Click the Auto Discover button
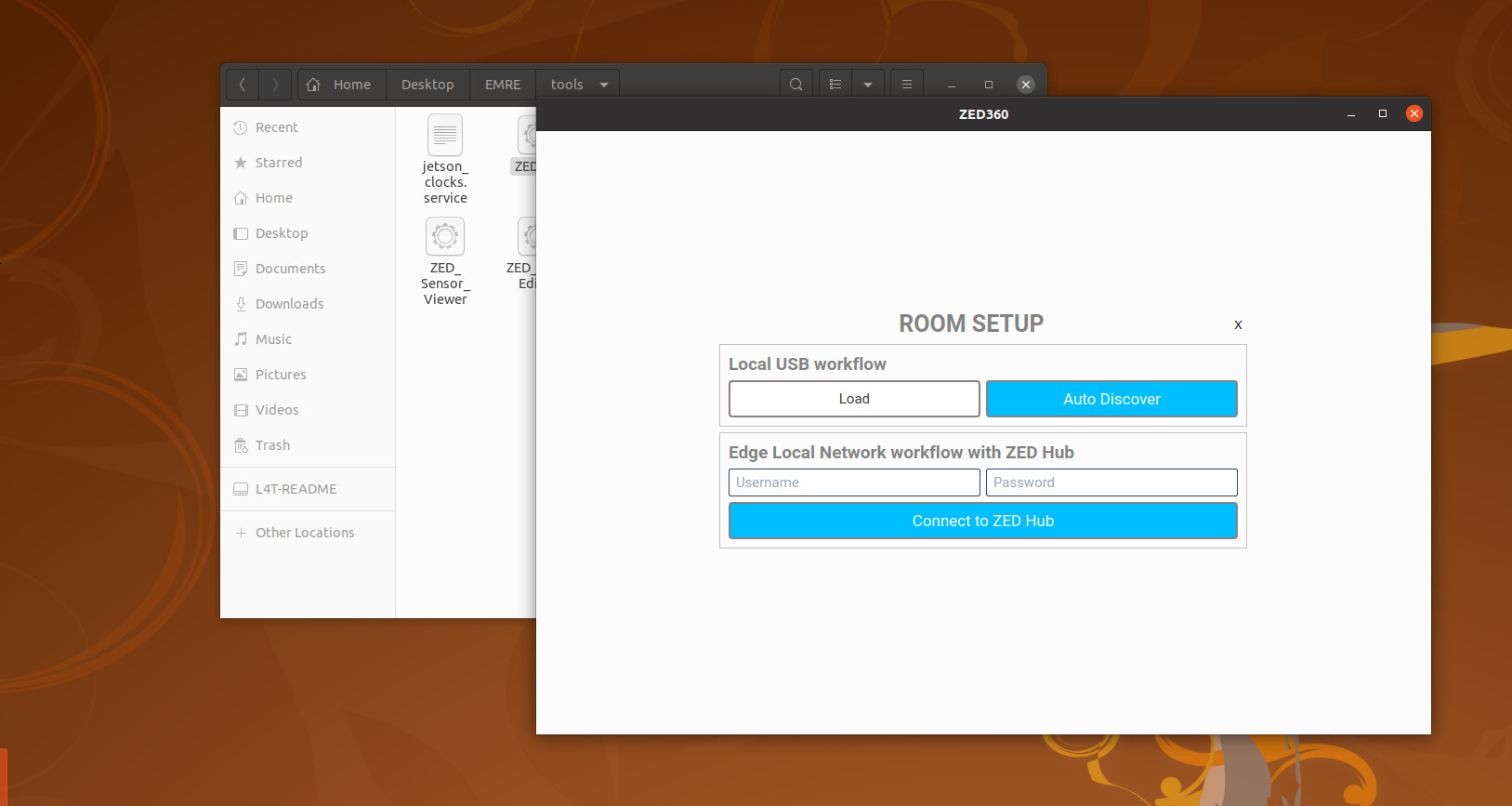 click(1111, 399)
